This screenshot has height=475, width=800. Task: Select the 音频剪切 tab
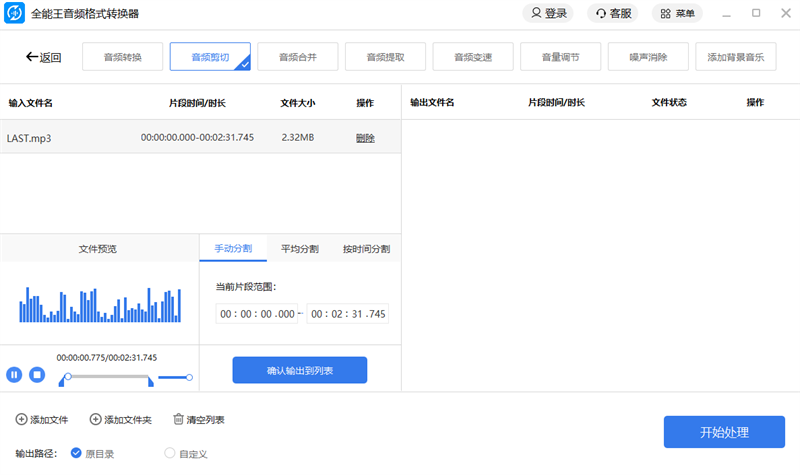210,57
